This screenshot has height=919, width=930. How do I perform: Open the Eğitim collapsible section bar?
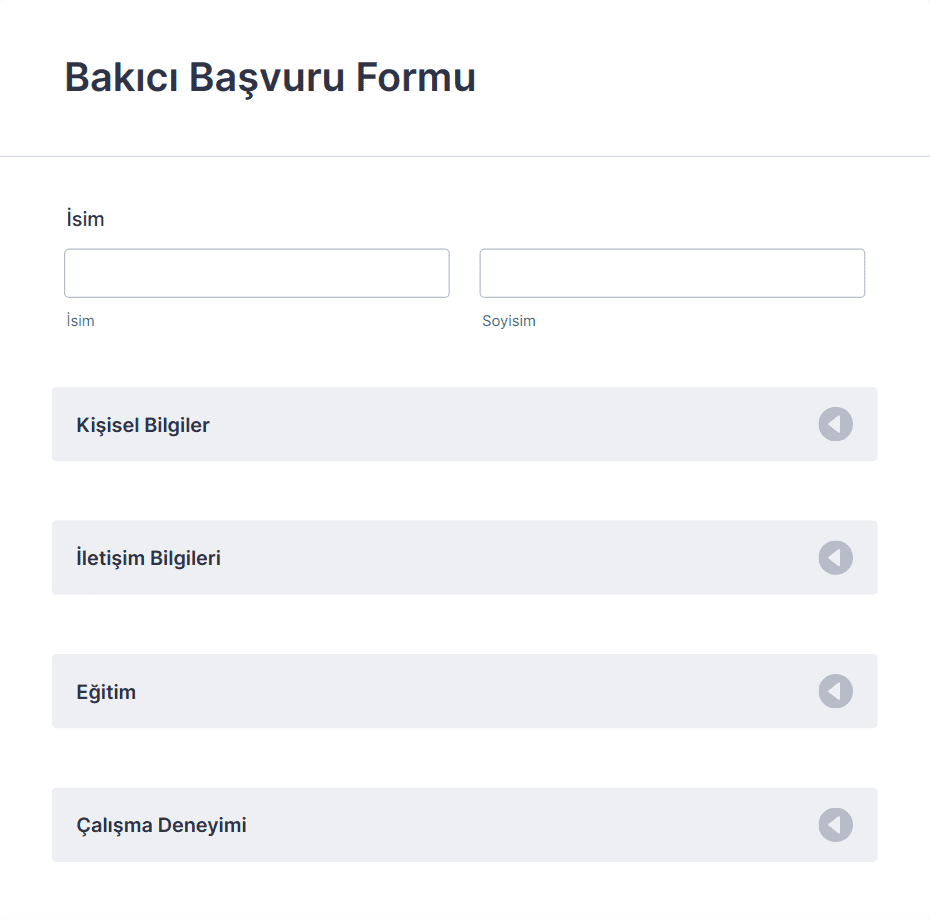coord(464,691)
